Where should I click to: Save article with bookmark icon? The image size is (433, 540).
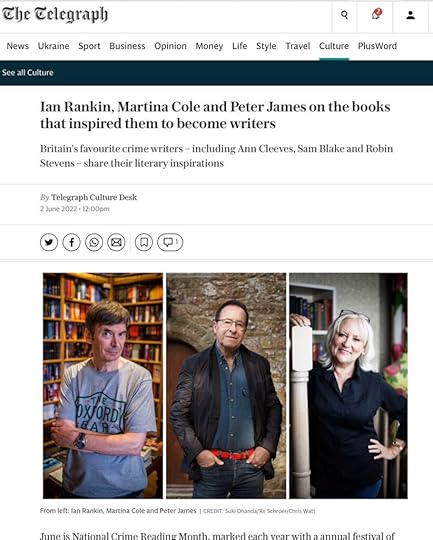click(x=144, y=242)
